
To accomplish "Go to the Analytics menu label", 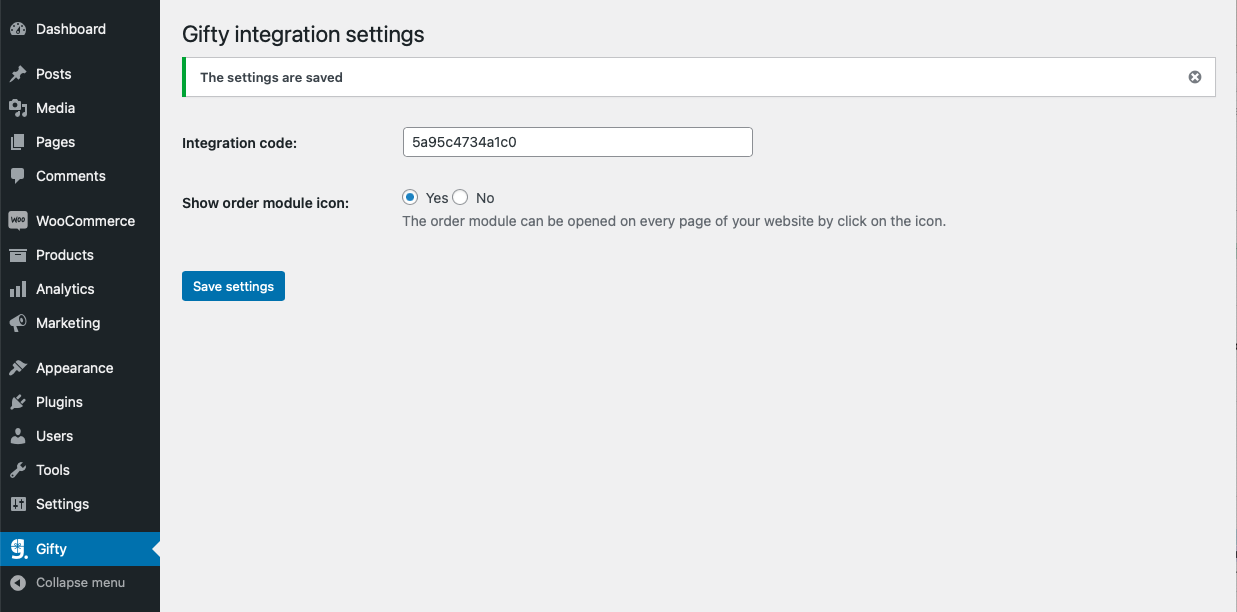I will [x=65, y=289].
